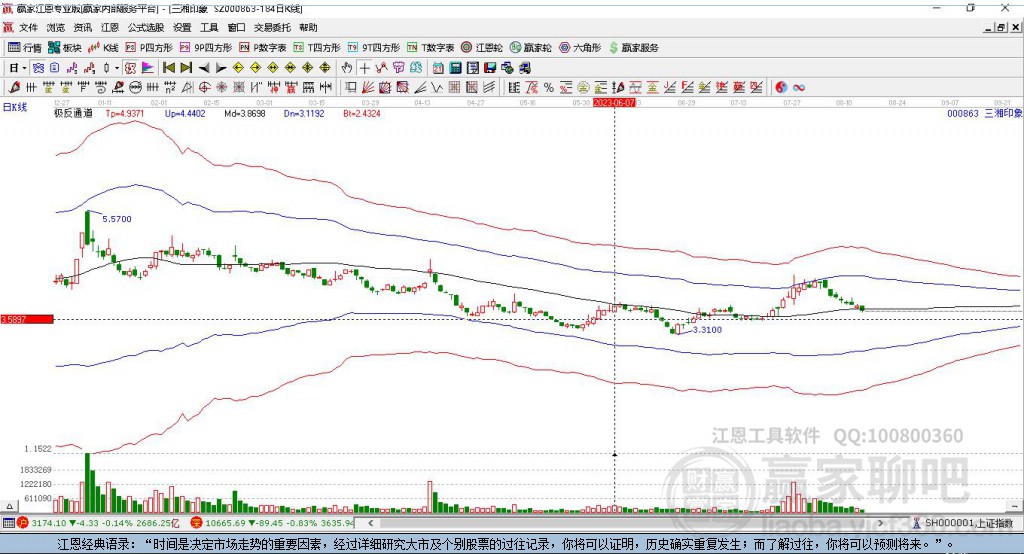Click the red 3.5897 price tag
The height and width of the screenshot is (554, 1024).
[x=27, y=319]
